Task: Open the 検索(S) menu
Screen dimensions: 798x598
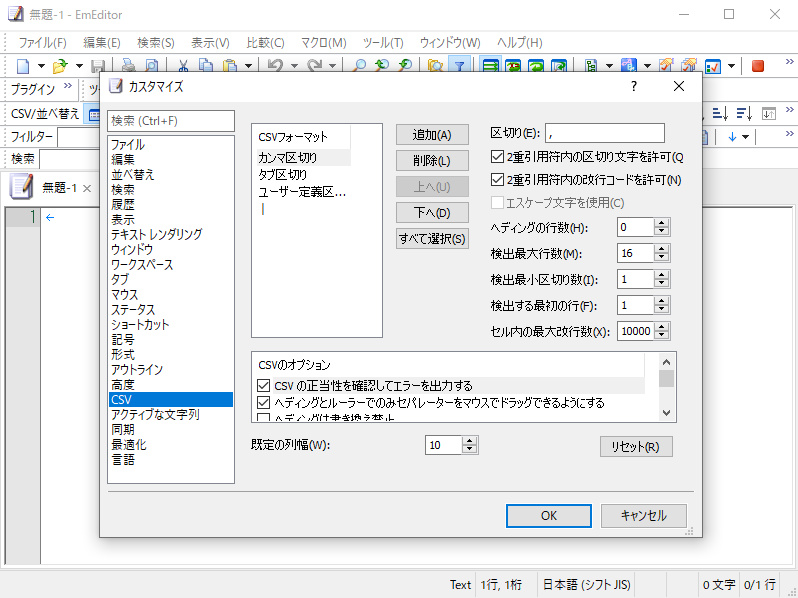Action: coord(156,43)
